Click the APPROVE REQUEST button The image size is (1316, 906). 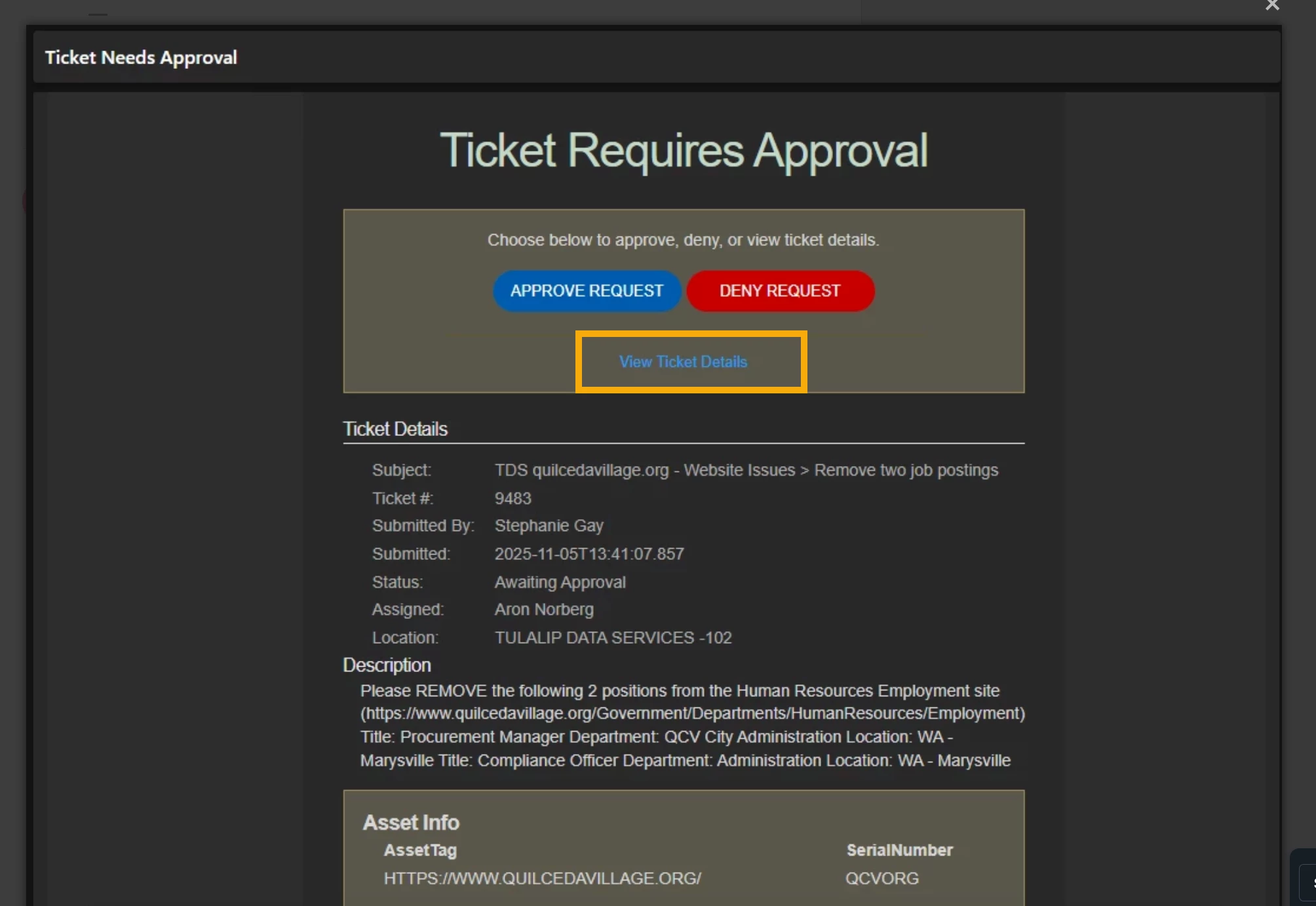(587, 291)
